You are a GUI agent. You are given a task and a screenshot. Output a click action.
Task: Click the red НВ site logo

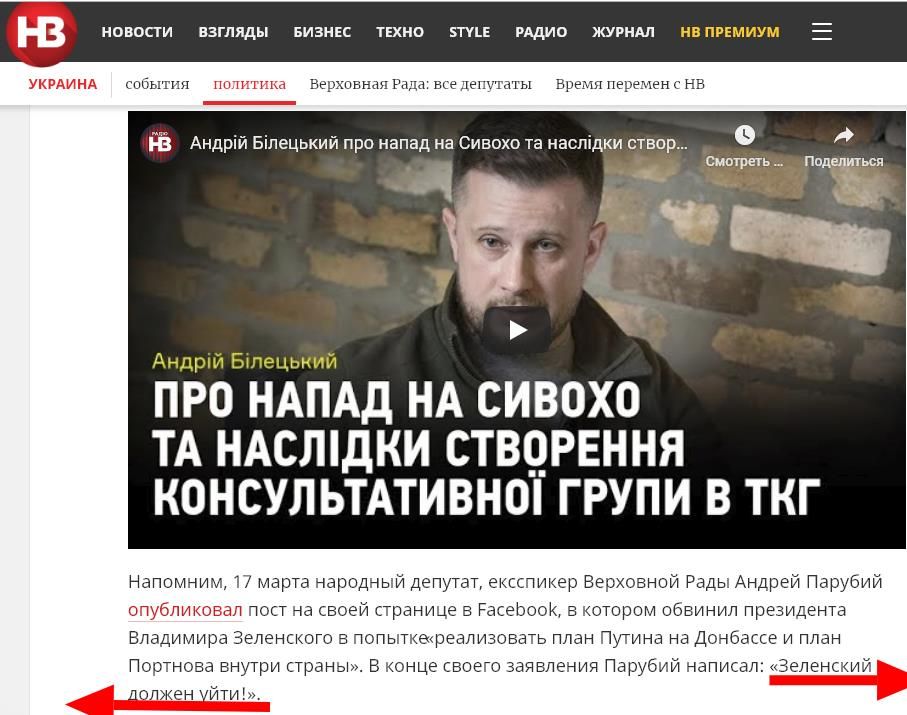pyautogui.click(x=41, y=32)
